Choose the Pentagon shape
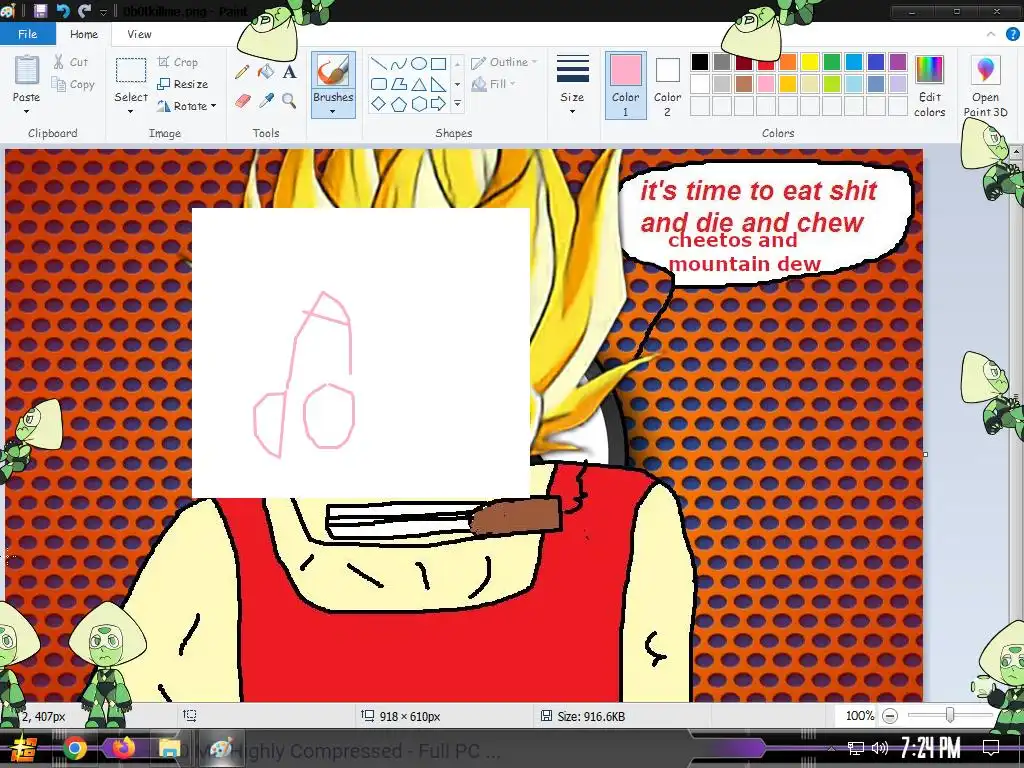 click(398, 104)
